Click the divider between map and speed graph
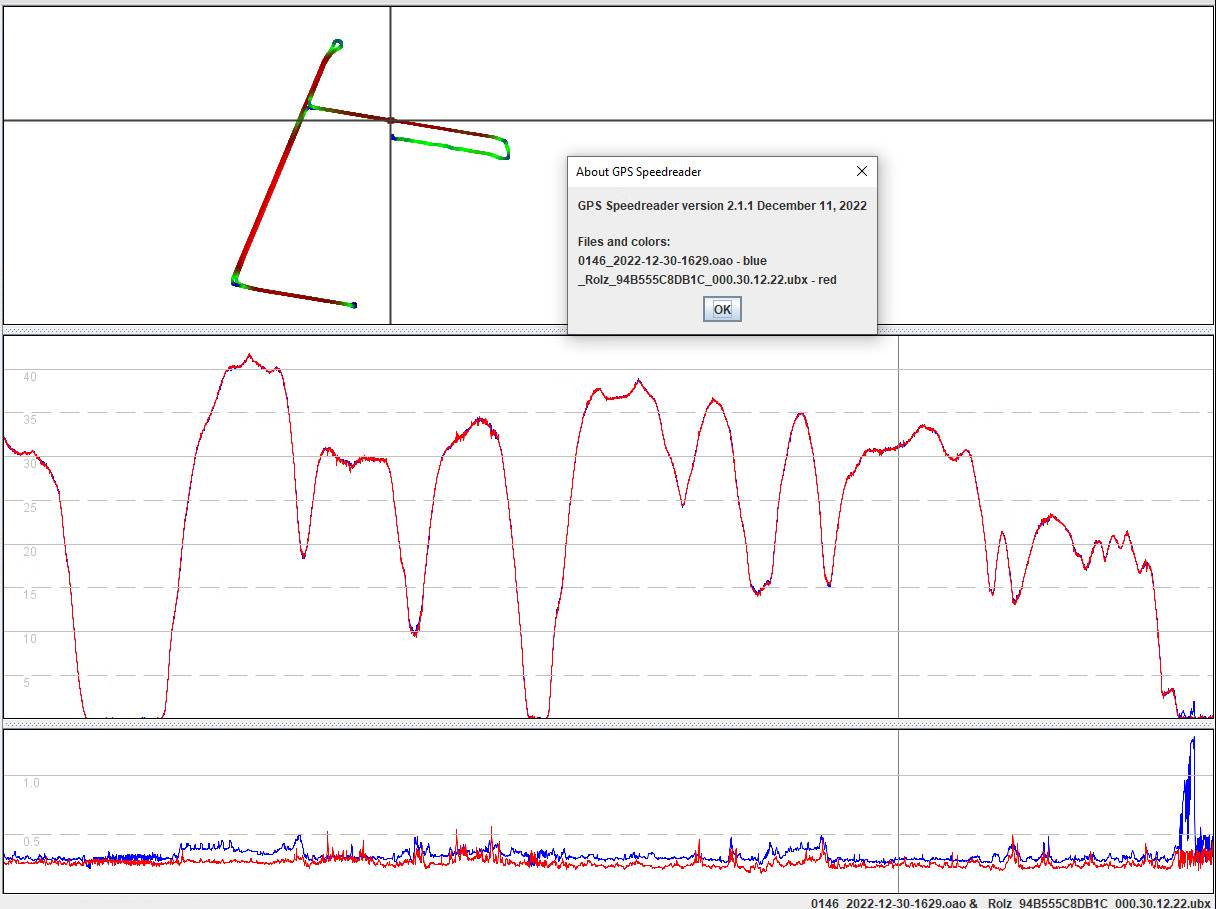The image size is (1216, 909). point(608,329)
